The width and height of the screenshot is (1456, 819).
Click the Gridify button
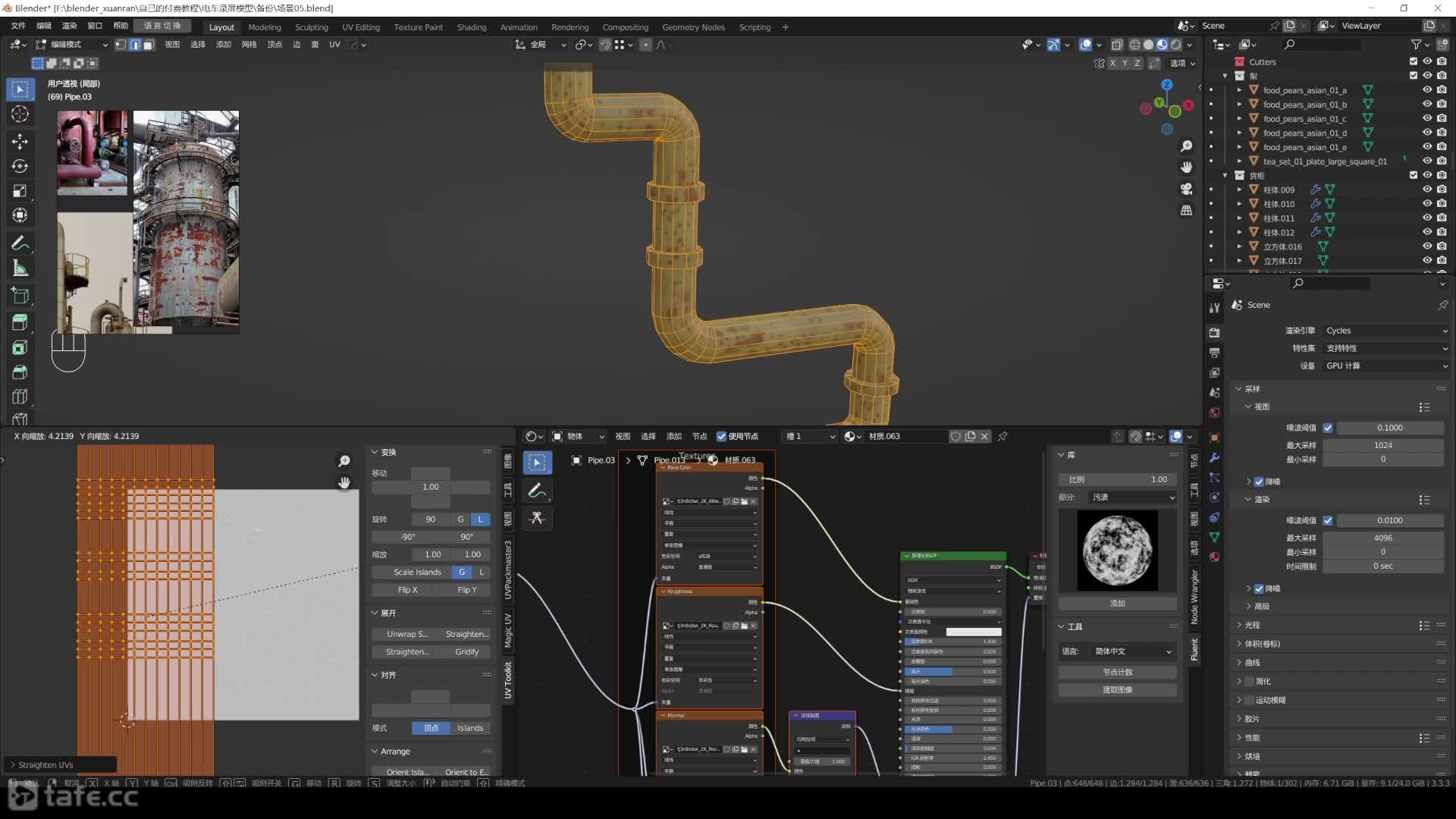pos(467,651)
